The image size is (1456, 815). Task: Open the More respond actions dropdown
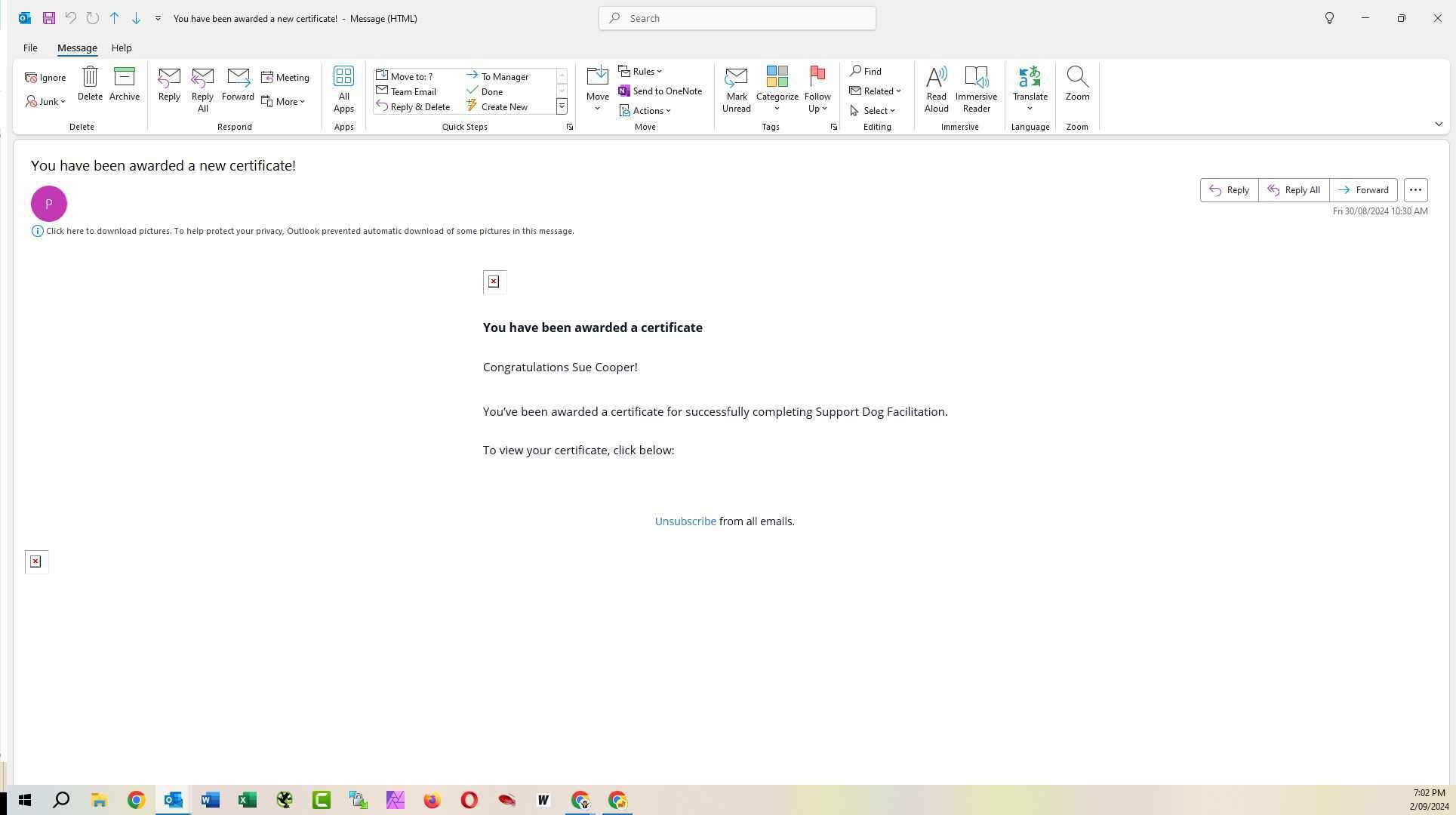click(x=283, y=101)
